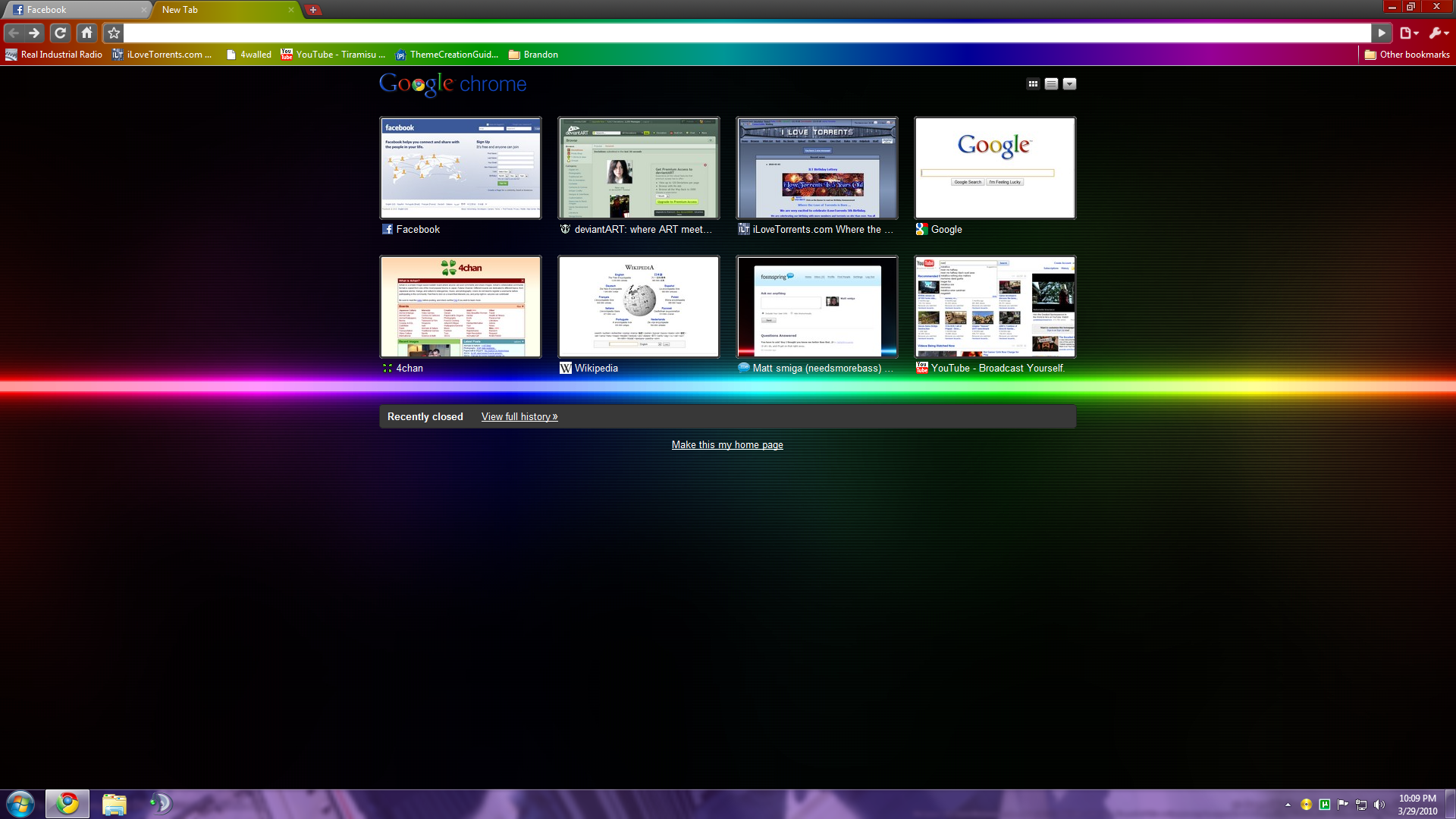
Task: Click the Facebook title link
Action: click(418, 229)
